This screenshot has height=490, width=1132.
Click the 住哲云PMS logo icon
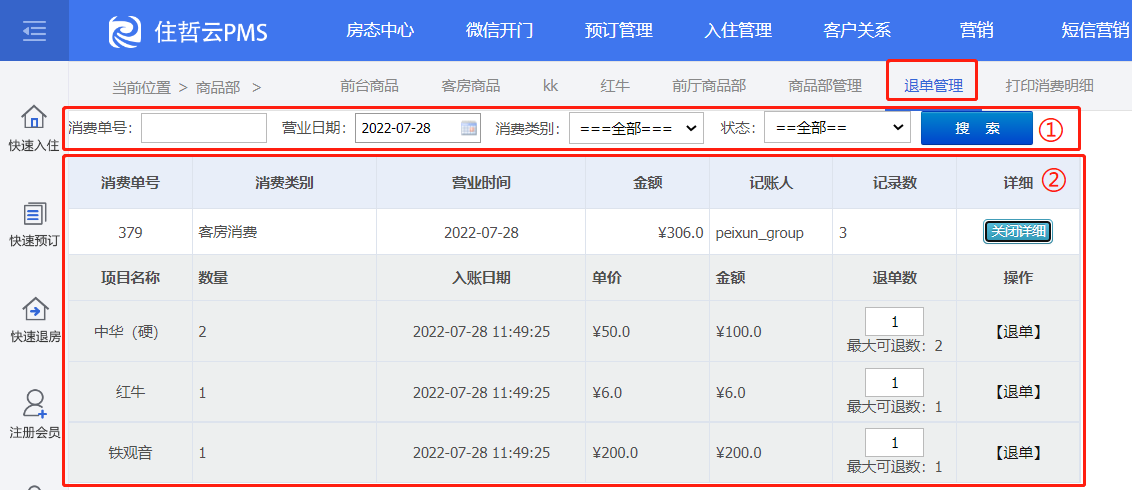[x=125, y=32]
